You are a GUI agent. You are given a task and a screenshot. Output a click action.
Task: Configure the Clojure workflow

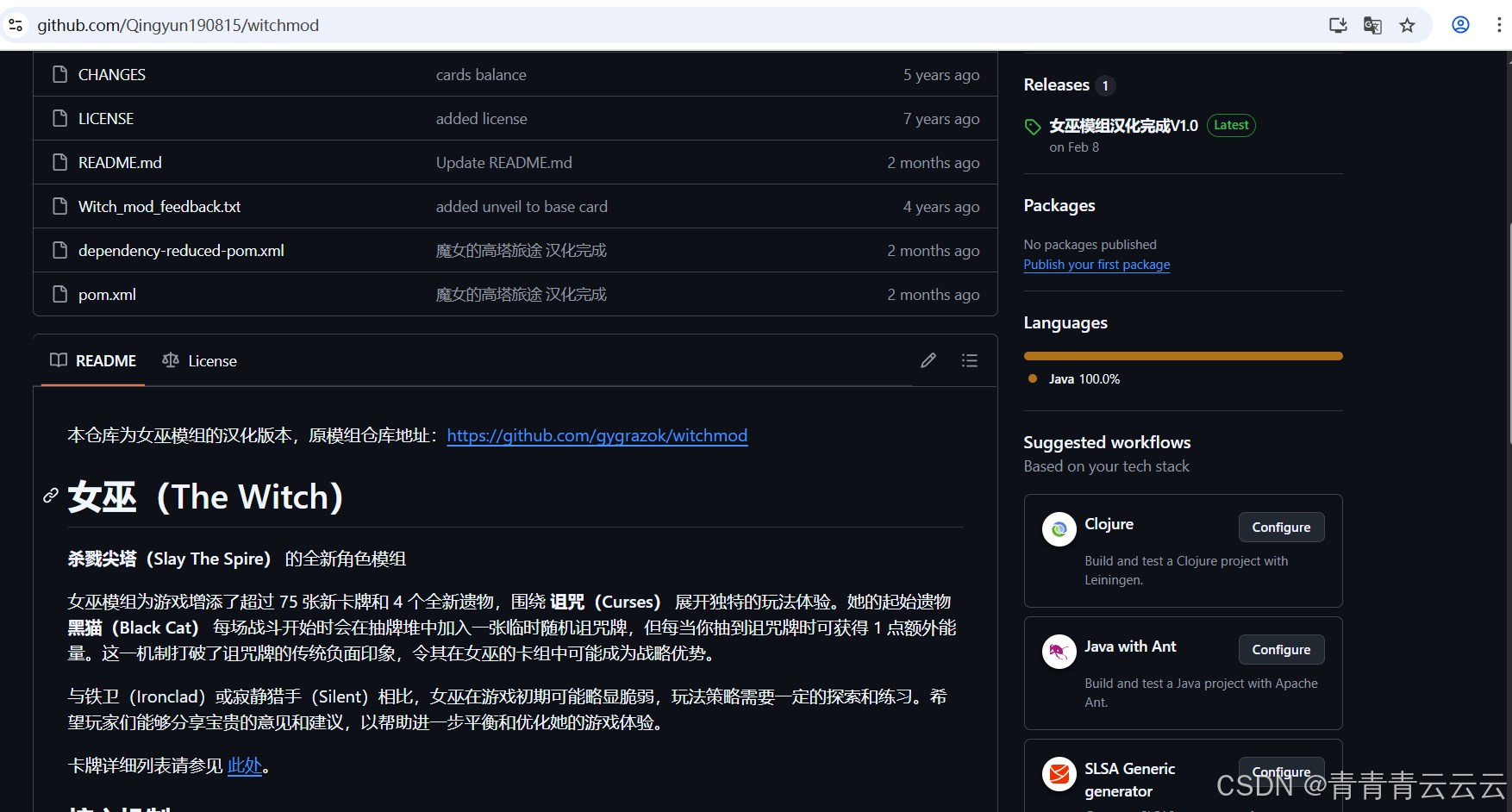pyautogui.click(x=1281, y=528)
